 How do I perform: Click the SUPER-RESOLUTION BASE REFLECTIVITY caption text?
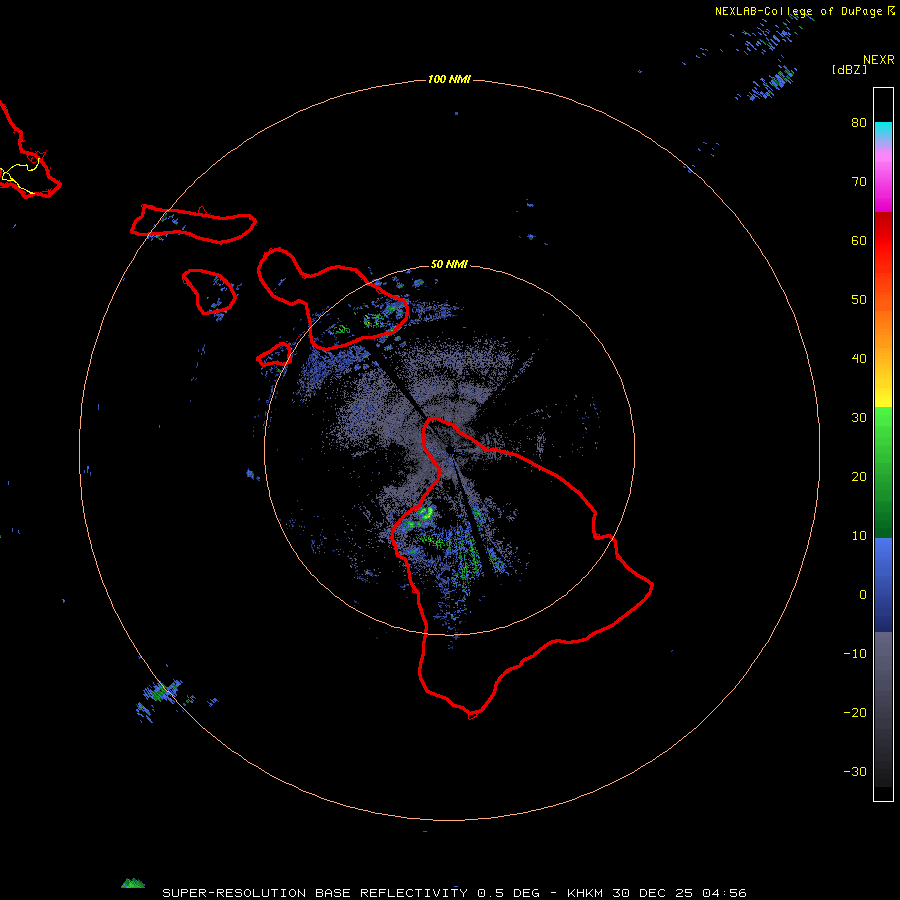tap(315, 893)
